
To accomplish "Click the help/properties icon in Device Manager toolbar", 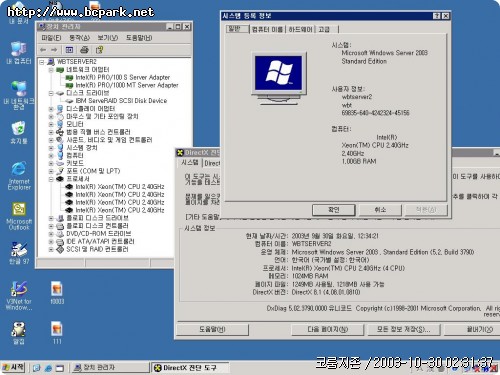I will (99, 50).
